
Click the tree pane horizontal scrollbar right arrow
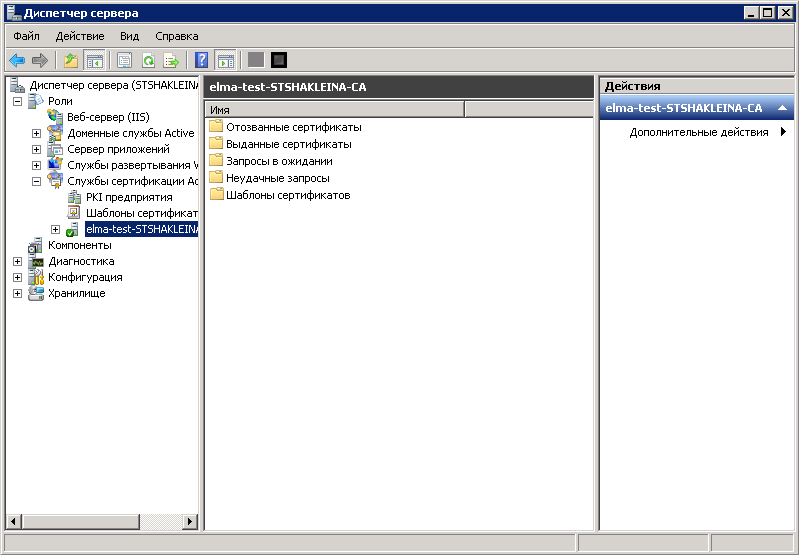coord(191,521)
